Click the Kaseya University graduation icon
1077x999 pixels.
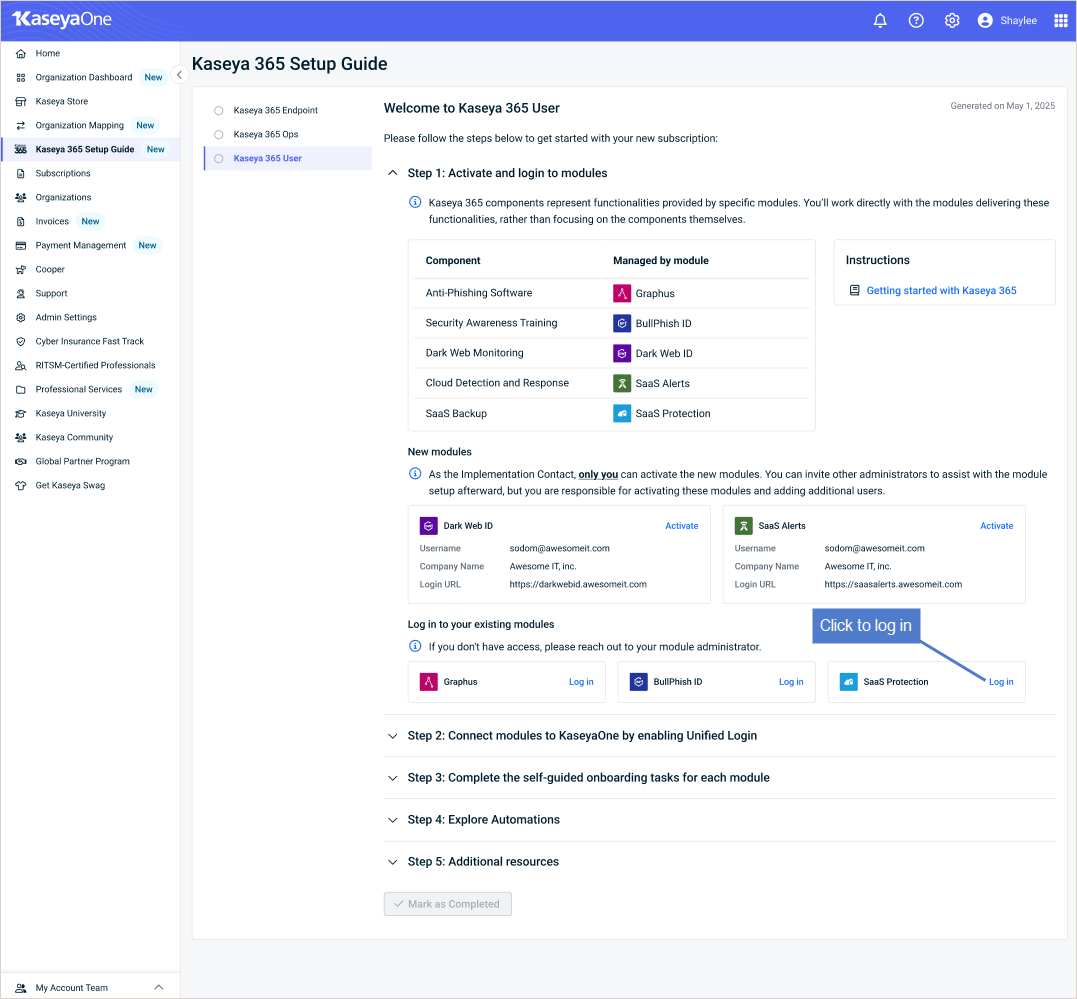click(x=21, y=414)
